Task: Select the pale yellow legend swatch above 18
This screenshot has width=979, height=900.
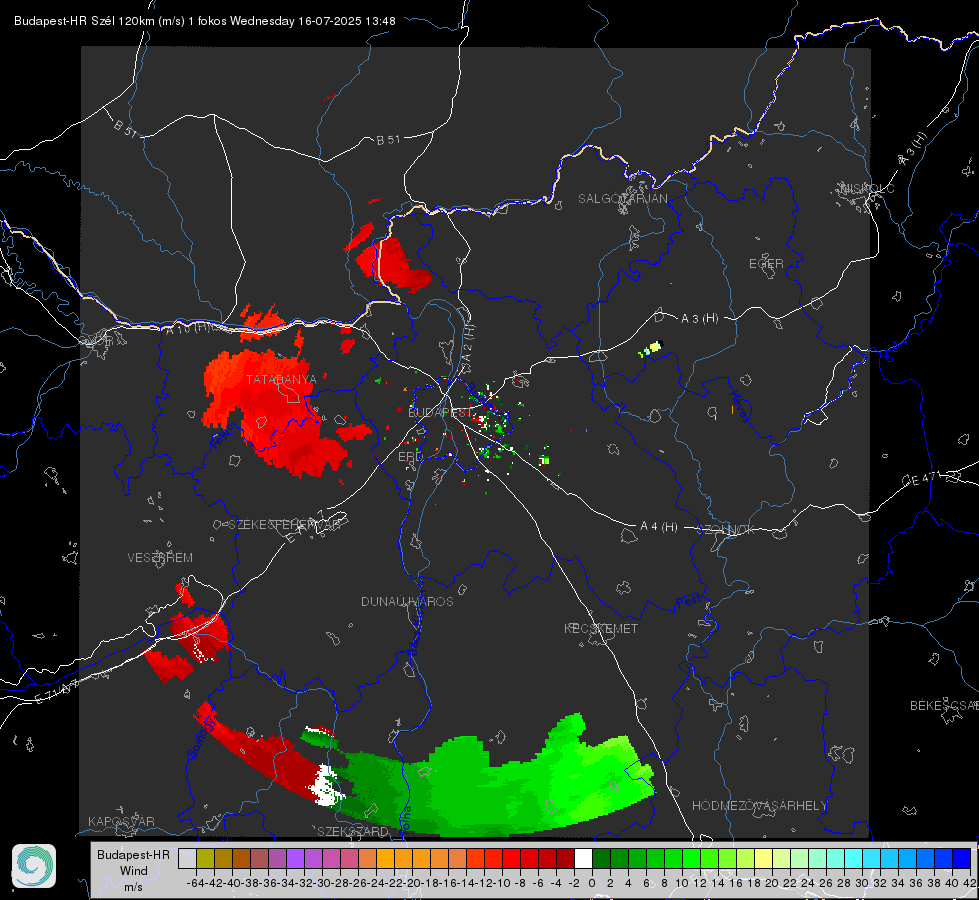Action: [x=764, y=859]
